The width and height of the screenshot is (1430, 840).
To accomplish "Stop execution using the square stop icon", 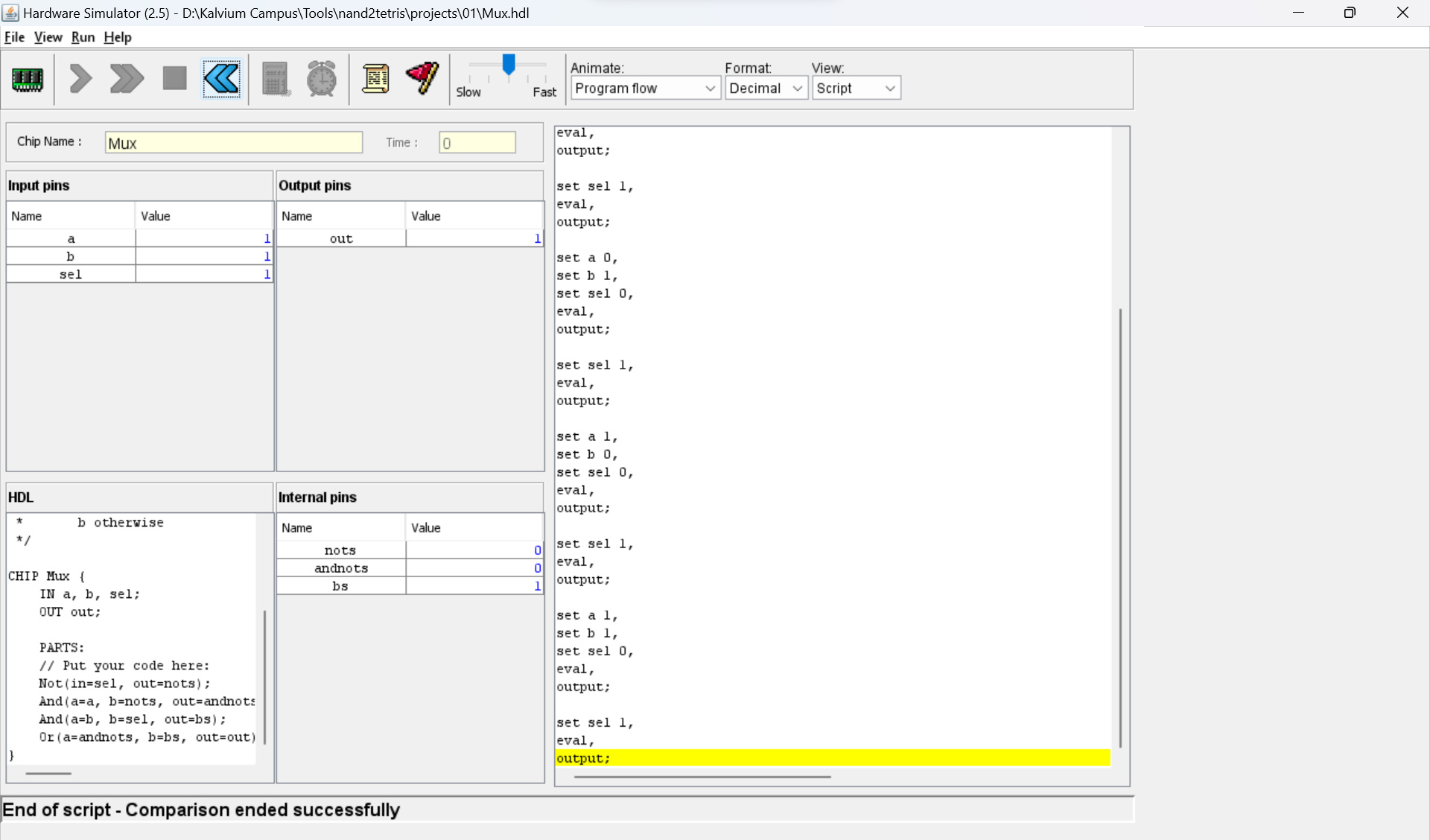I will click(x=174, y=77).
